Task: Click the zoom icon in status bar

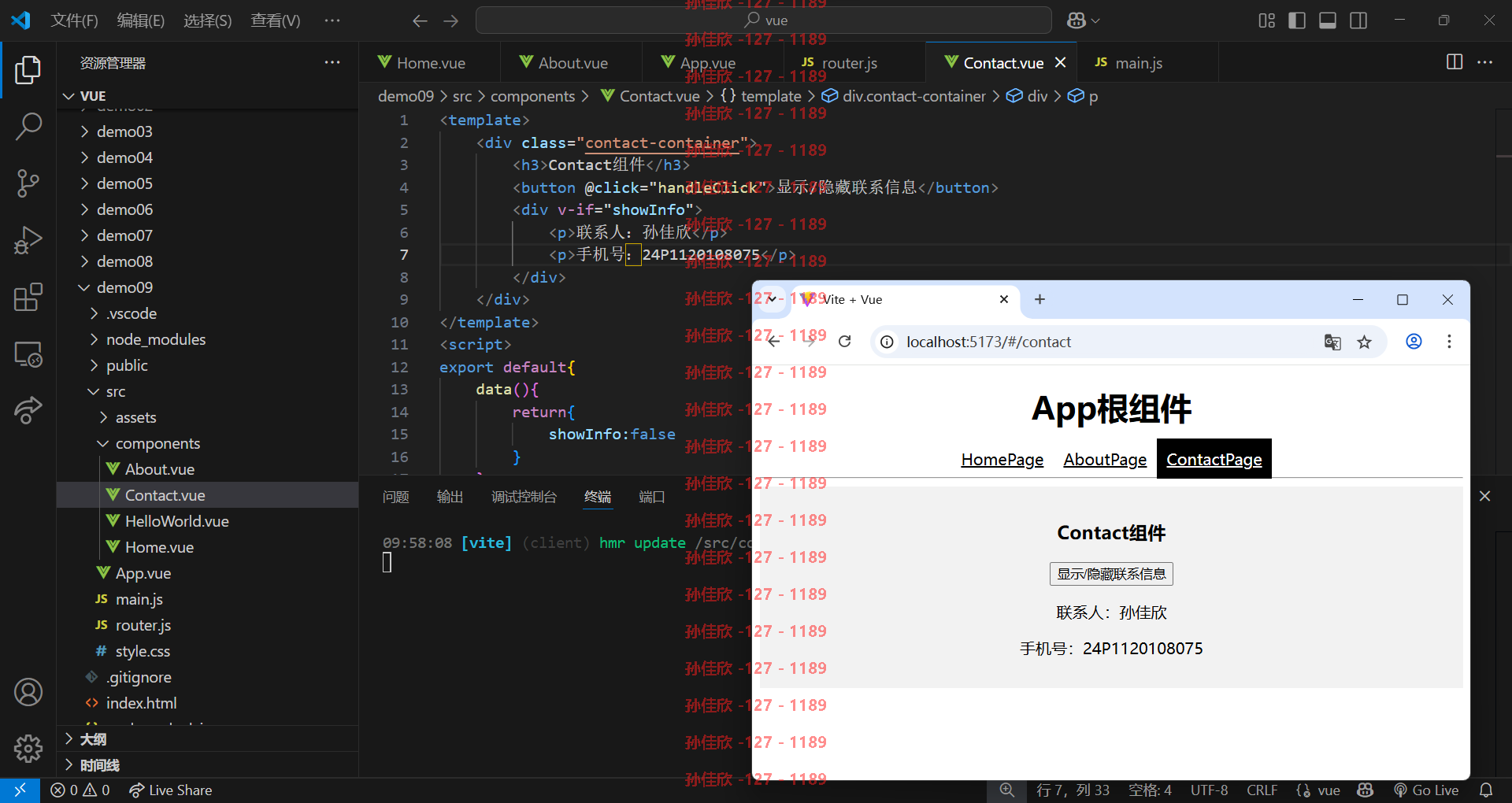Action: (1007, 790)
